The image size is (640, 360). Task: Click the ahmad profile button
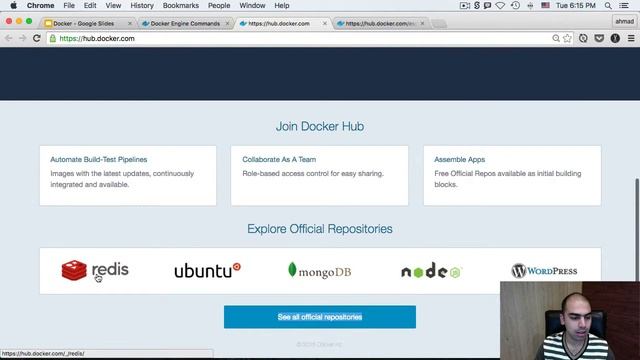point(624,21)
